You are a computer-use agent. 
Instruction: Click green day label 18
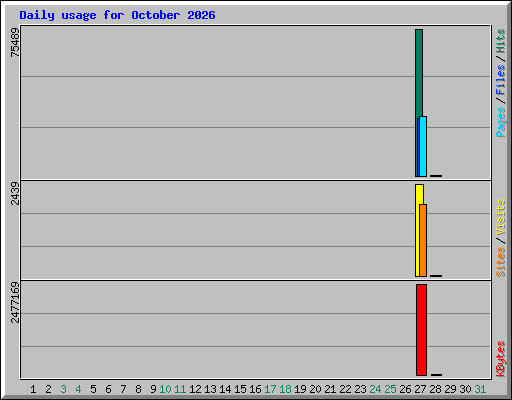tap(285, 389)
